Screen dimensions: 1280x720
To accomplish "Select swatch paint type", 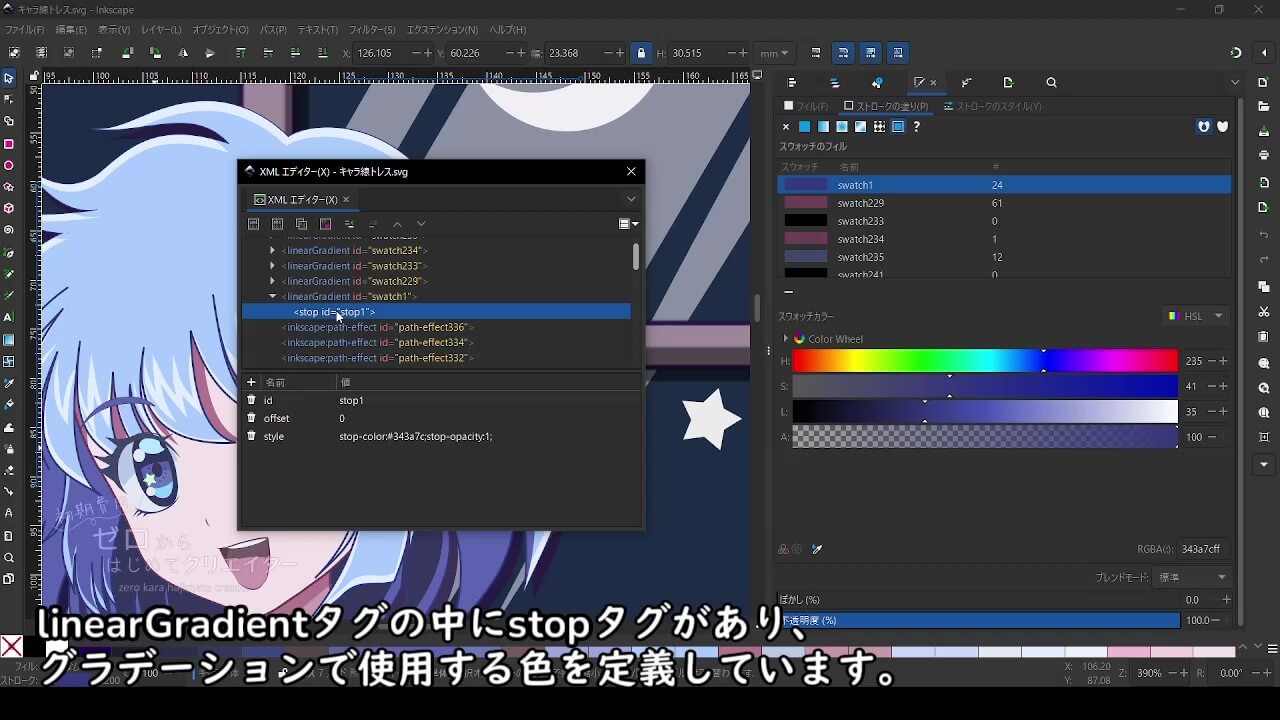I will pyautogui.click(x=898, y=127).
